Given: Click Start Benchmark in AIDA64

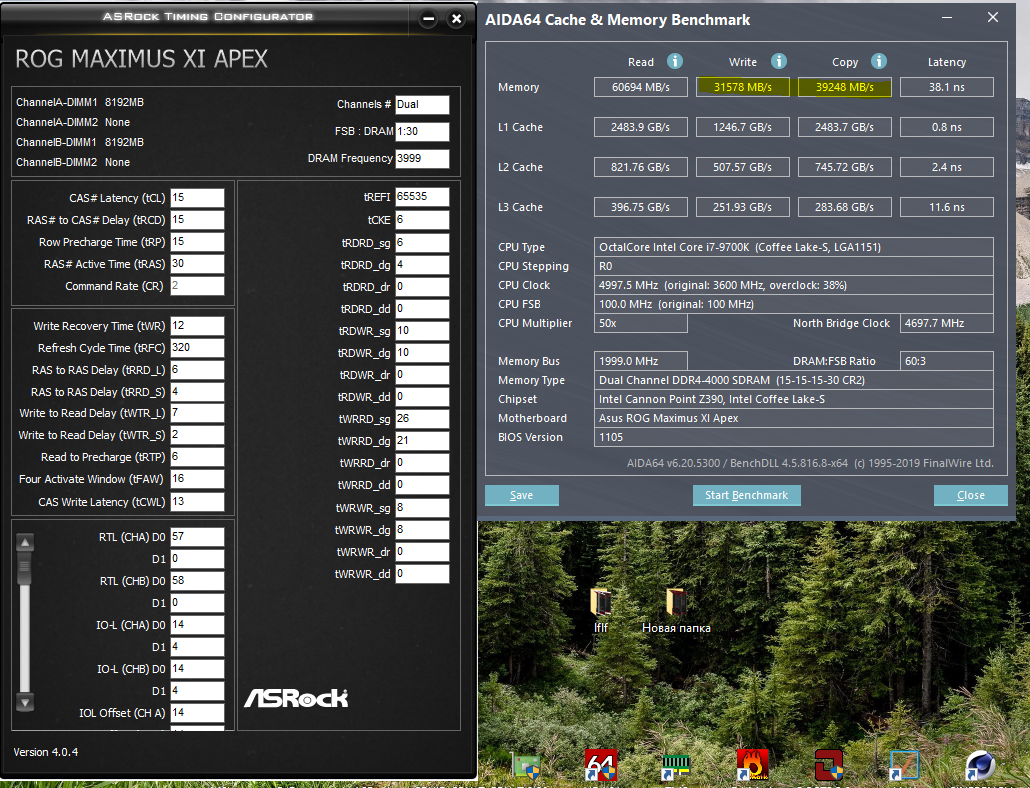Looking at the screenshot, I should coord(746,495).
